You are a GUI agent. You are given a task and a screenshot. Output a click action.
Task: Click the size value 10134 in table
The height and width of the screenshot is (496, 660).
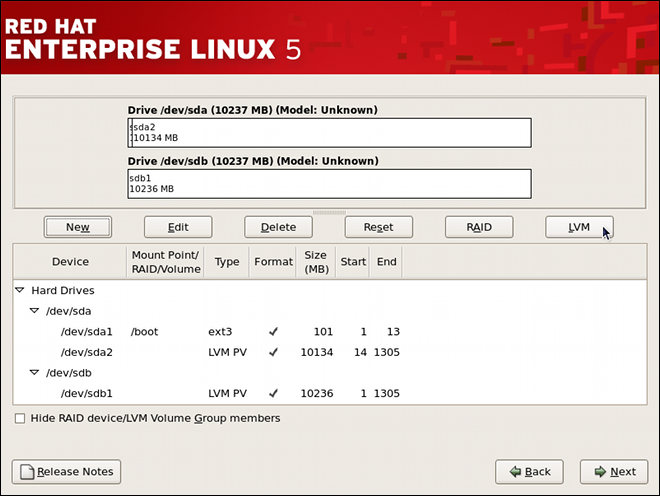317,352
